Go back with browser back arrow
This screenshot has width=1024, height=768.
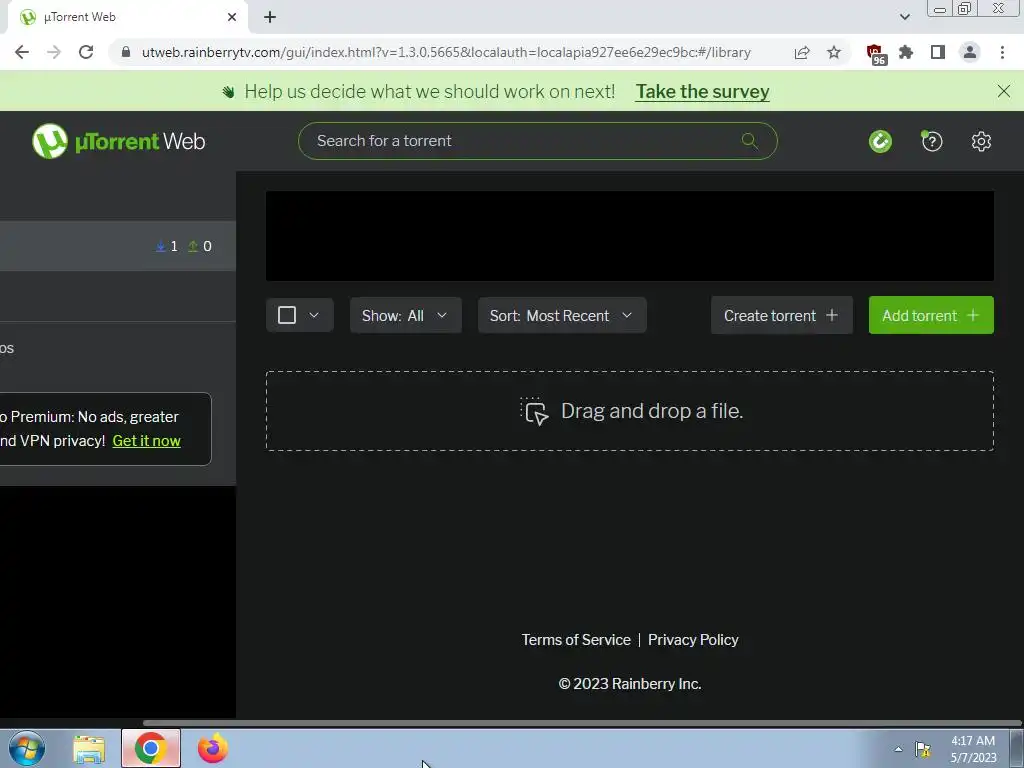pyautogui.click(x=22, y=52)
